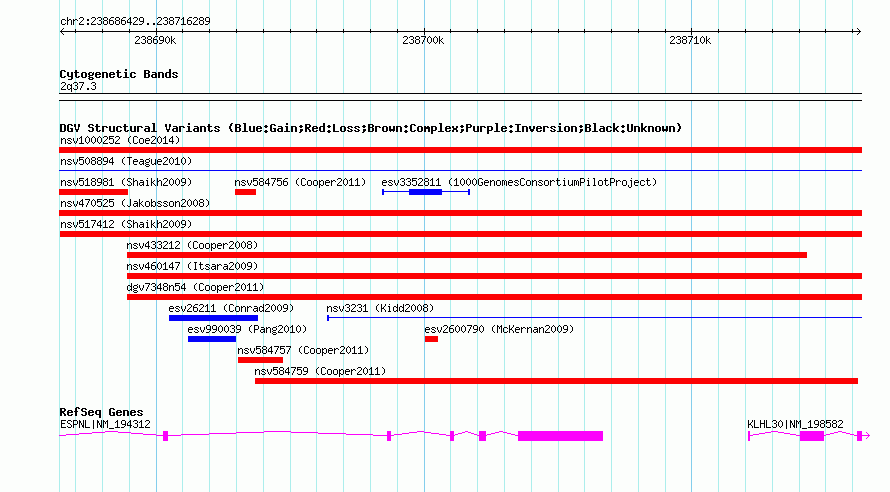The width and height of the screenshot is (890, 492).
Task: Click the red bar under nsv470525 (Jakobsson2008)
Action: pos(460,213)
